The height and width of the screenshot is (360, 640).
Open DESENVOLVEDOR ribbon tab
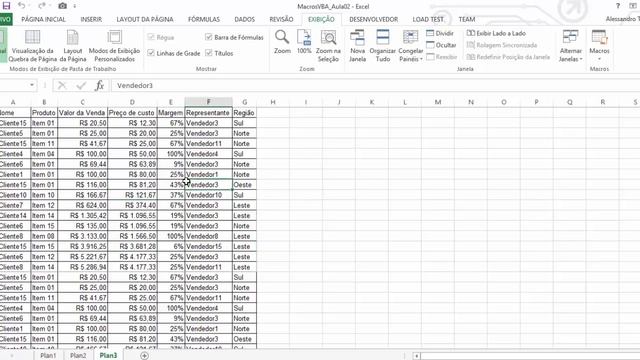pos(373,19)
